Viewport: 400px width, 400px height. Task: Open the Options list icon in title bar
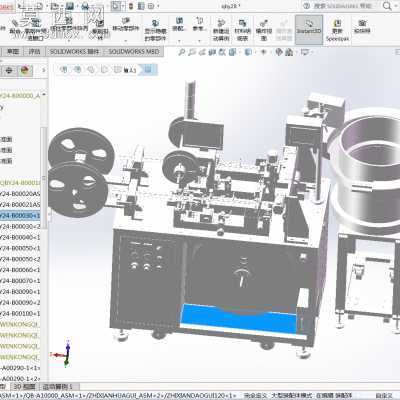point(141,6)
